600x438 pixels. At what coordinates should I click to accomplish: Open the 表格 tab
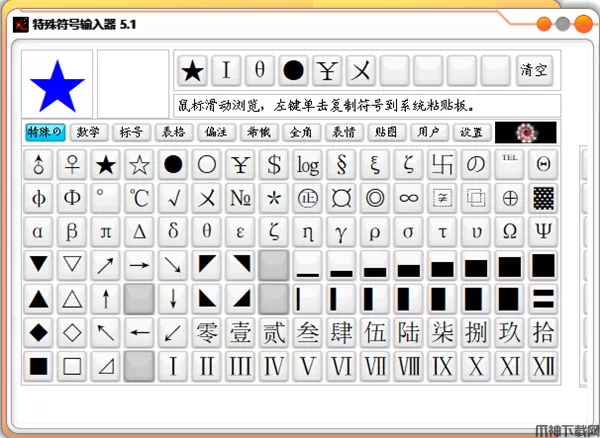click(x=173, y=132)
